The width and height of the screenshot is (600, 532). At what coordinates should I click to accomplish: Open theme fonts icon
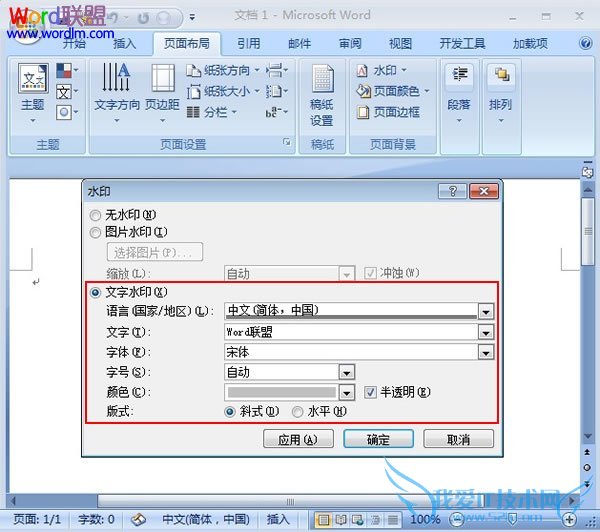[x=67, y=92]
